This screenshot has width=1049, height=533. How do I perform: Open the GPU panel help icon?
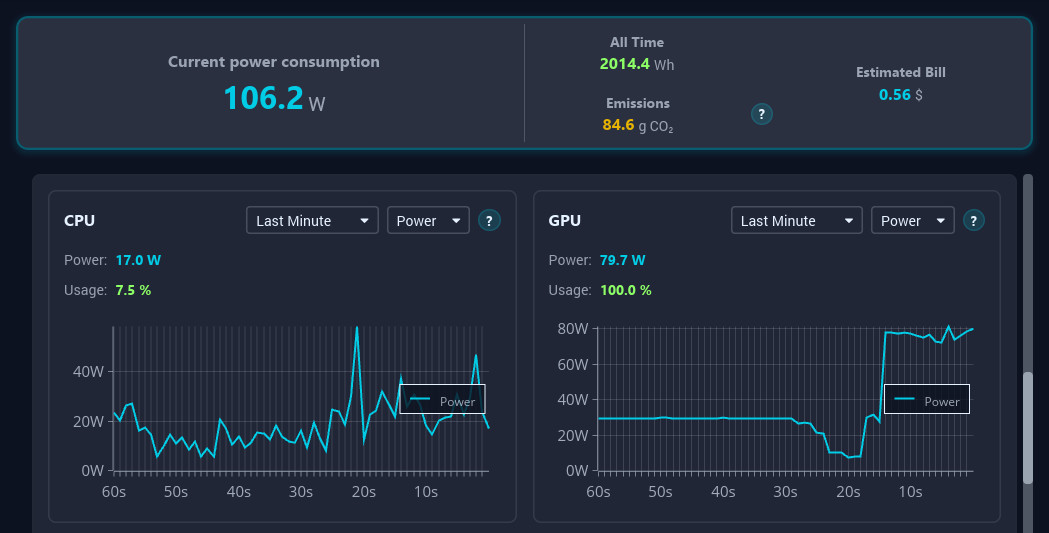click(x=974, y=221)
